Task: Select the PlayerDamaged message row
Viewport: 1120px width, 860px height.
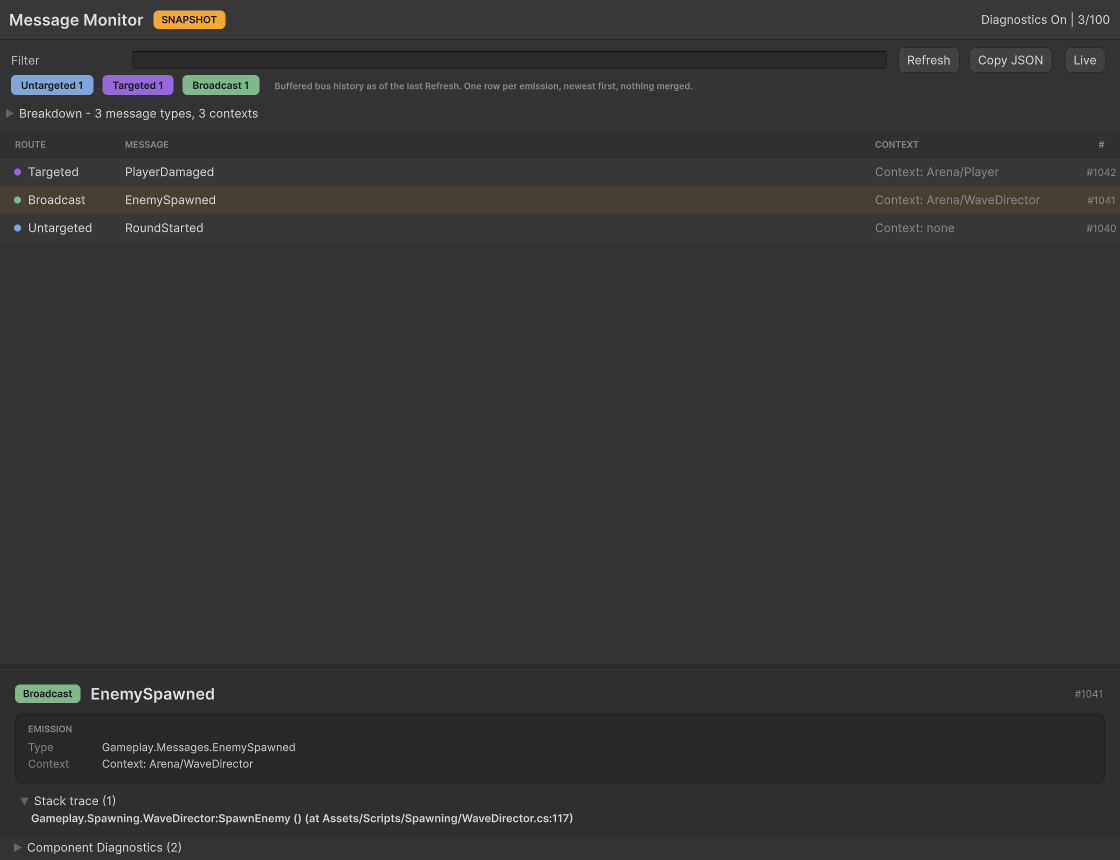Action: coord(560,172)
